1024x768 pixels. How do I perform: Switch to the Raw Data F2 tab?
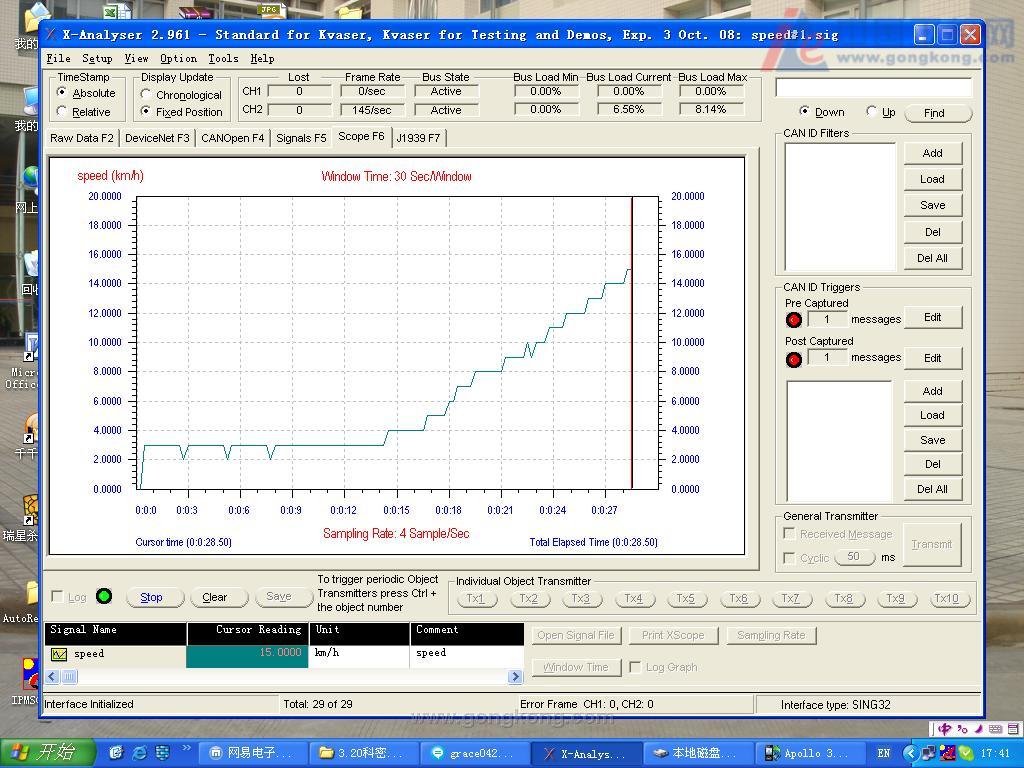[x=82, y=138]
